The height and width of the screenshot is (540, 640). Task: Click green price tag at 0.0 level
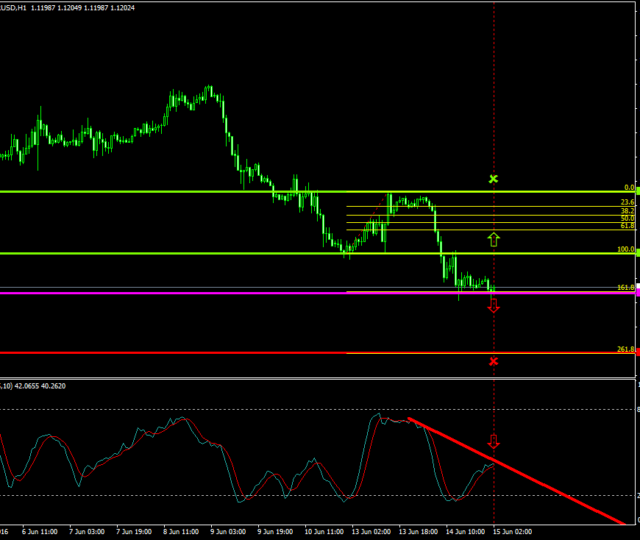pos(637,190)
